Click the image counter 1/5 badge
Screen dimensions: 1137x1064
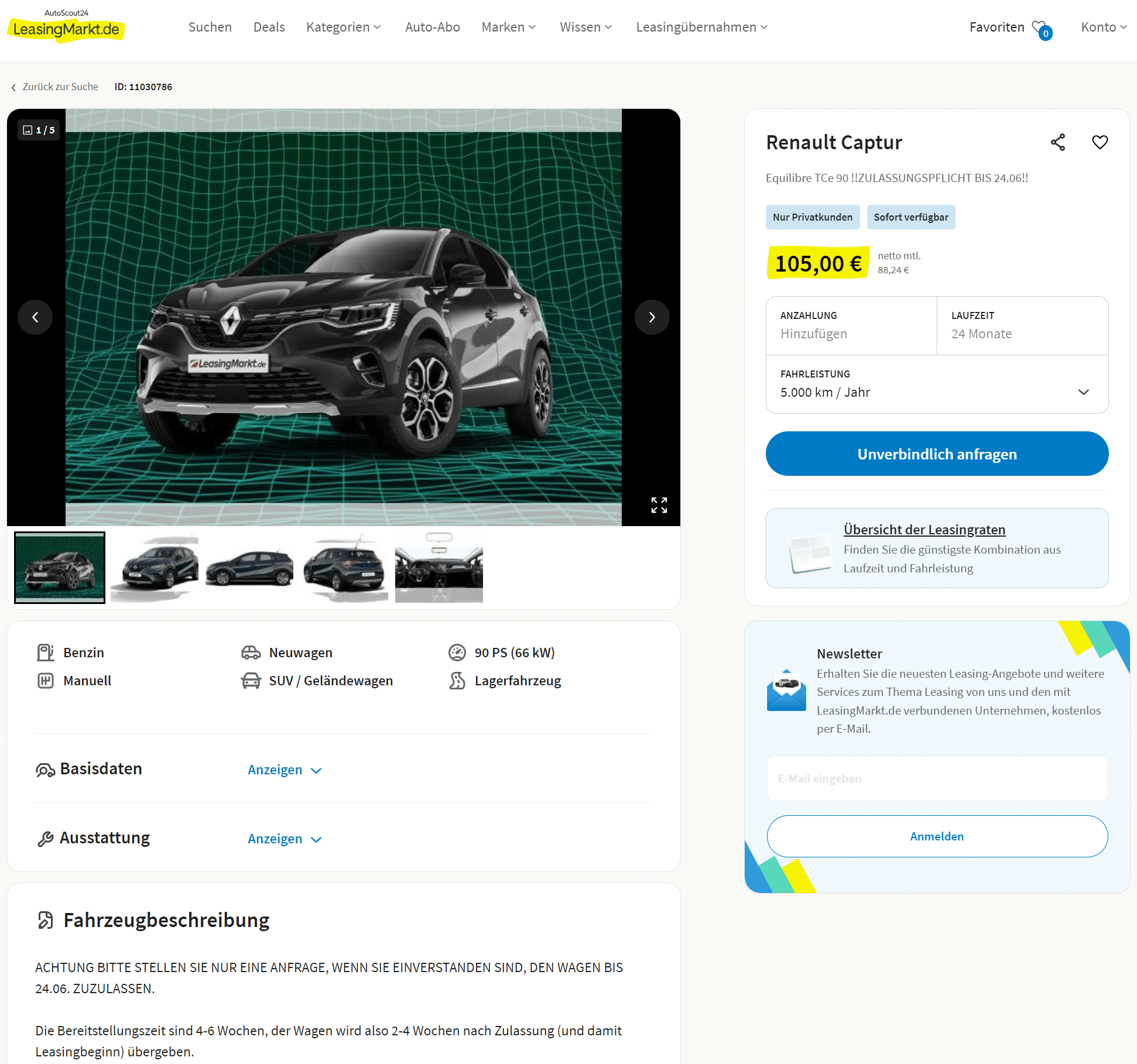[x=39, y=130]
